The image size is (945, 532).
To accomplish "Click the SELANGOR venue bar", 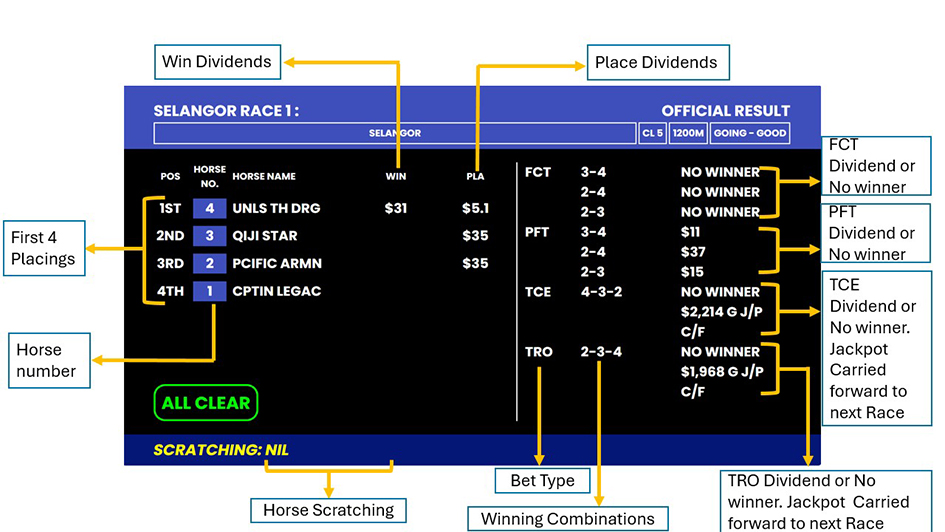I will pyautogui.click(x=395, y=133).
